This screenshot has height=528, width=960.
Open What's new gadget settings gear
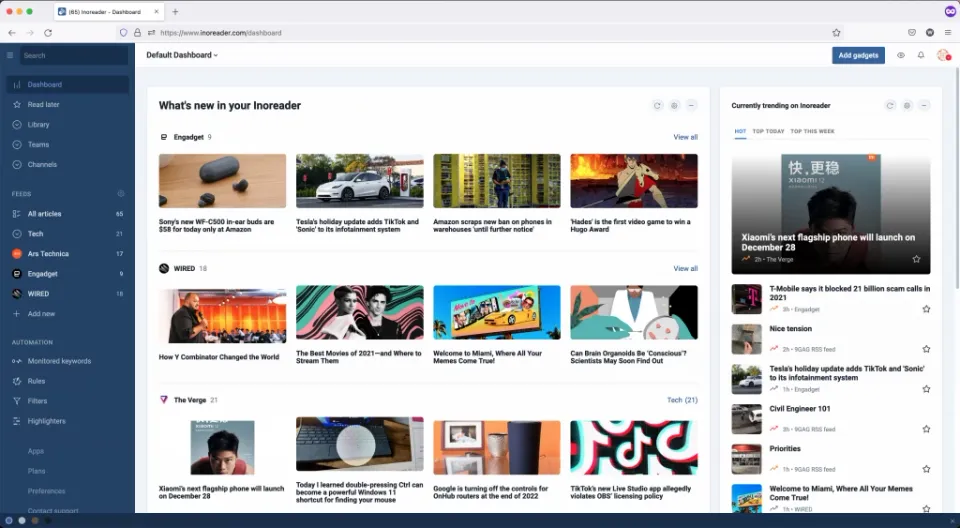[674, 105]
